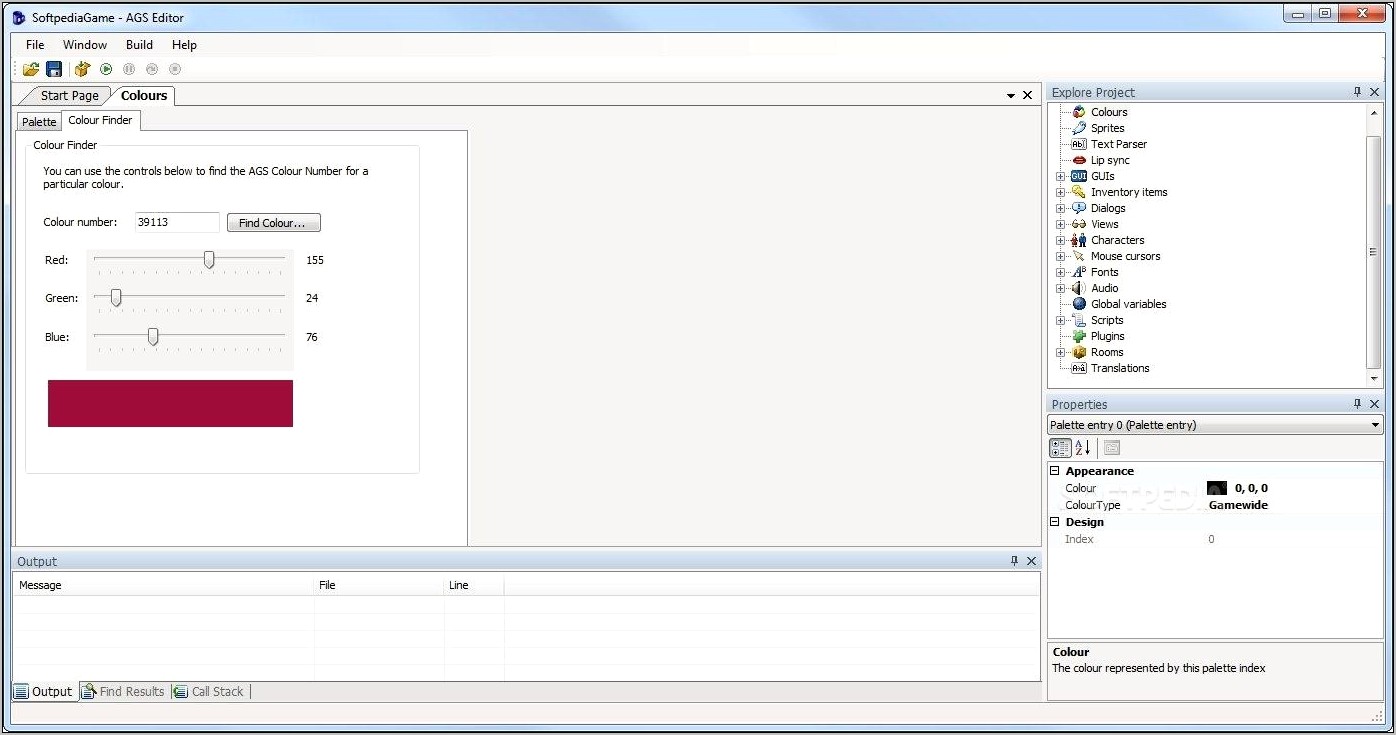Click the greyed Step Into icon

click(152, 69)
